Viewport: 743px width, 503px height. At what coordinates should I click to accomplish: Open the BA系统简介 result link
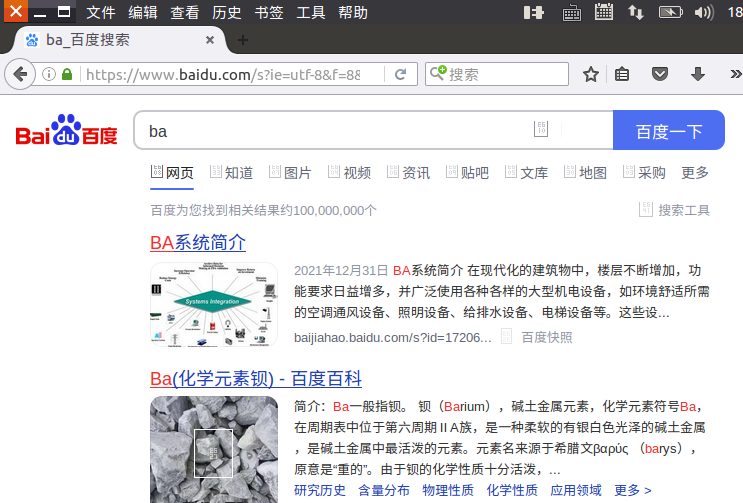[x=198, y=243]
